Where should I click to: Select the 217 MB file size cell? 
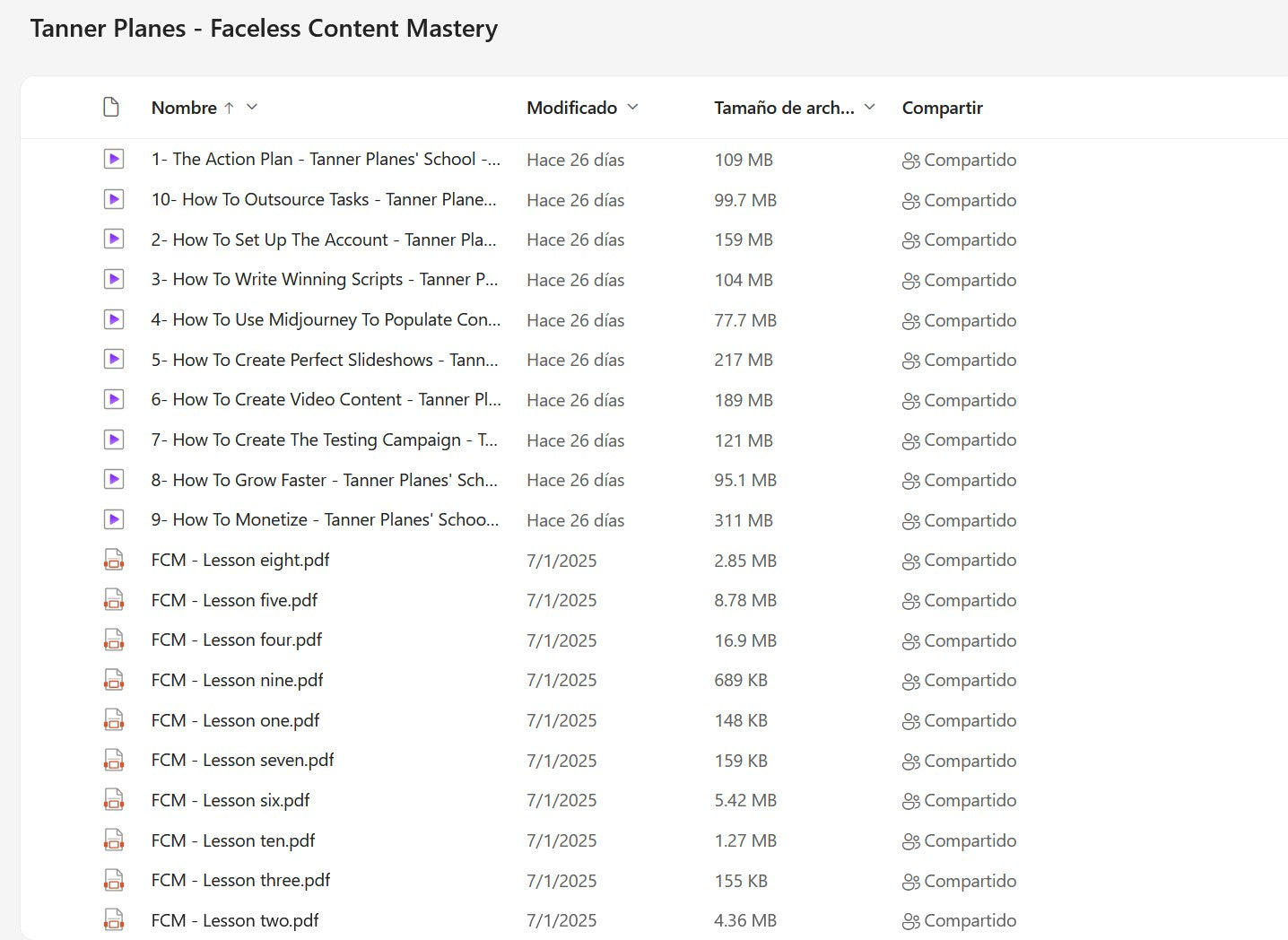[743, 360]
